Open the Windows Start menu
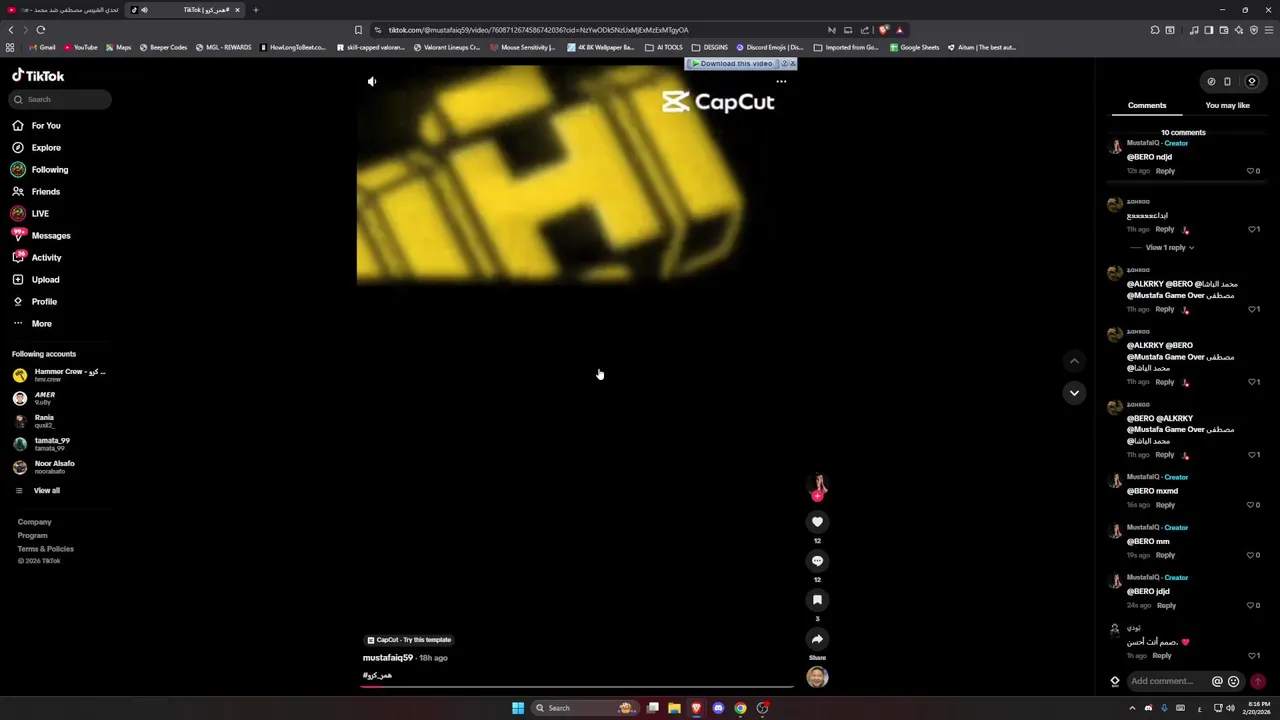Screen dimensions: 1280x720 pyautogui.click(x=518, y=708)
